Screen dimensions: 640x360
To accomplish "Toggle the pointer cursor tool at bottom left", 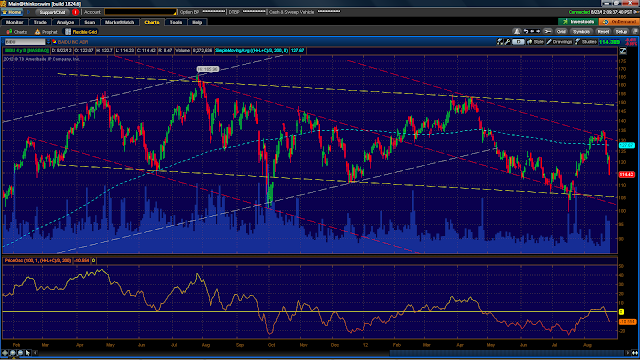I will 28,353.
